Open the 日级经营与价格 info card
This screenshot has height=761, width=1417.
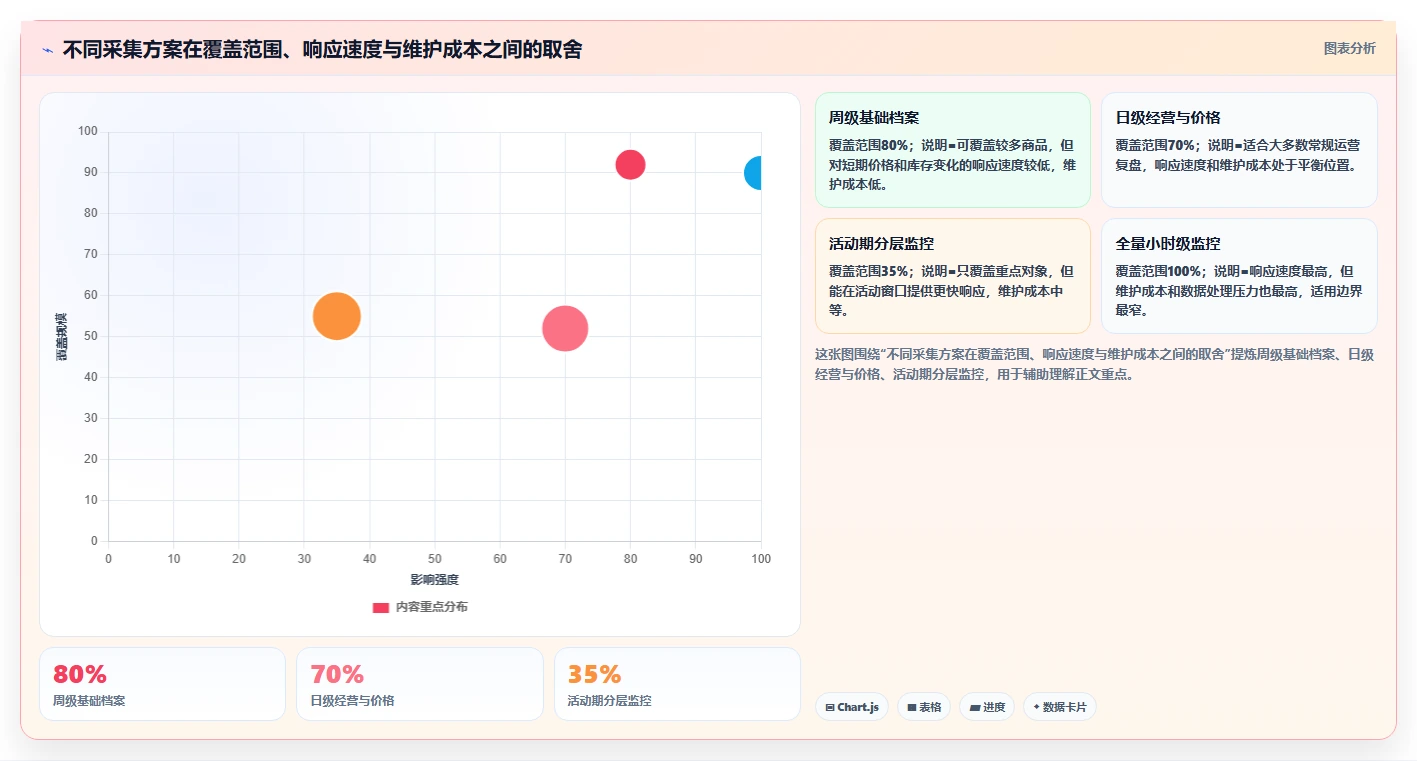coord(1239,150)
